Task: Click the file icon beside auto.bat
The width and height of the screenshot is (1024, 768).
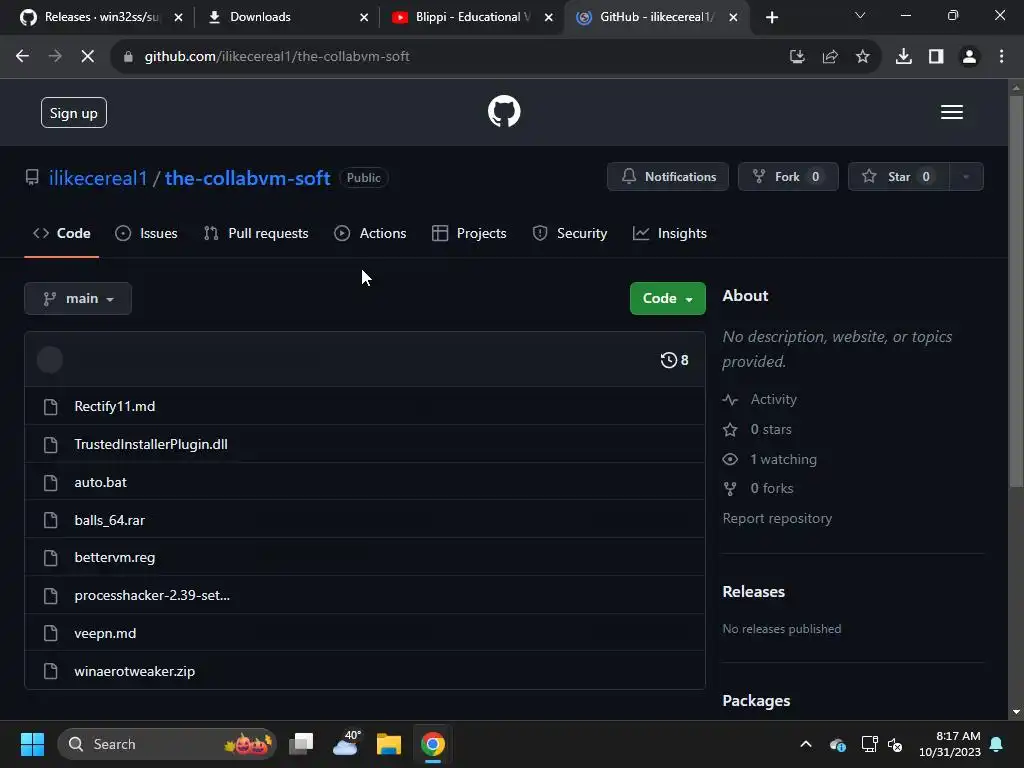Action: (x=50, y=483)
